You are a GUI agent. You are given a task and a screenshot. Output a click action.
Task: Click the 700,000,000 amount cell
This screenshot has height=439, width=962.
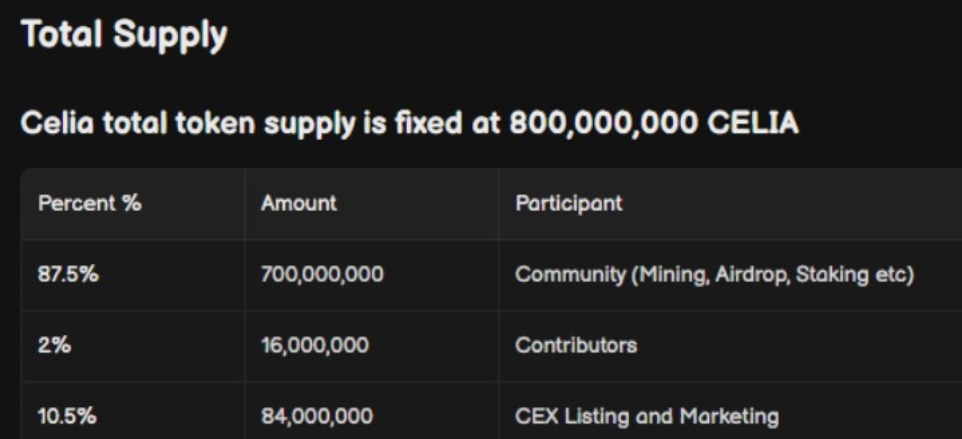(322, 275)
